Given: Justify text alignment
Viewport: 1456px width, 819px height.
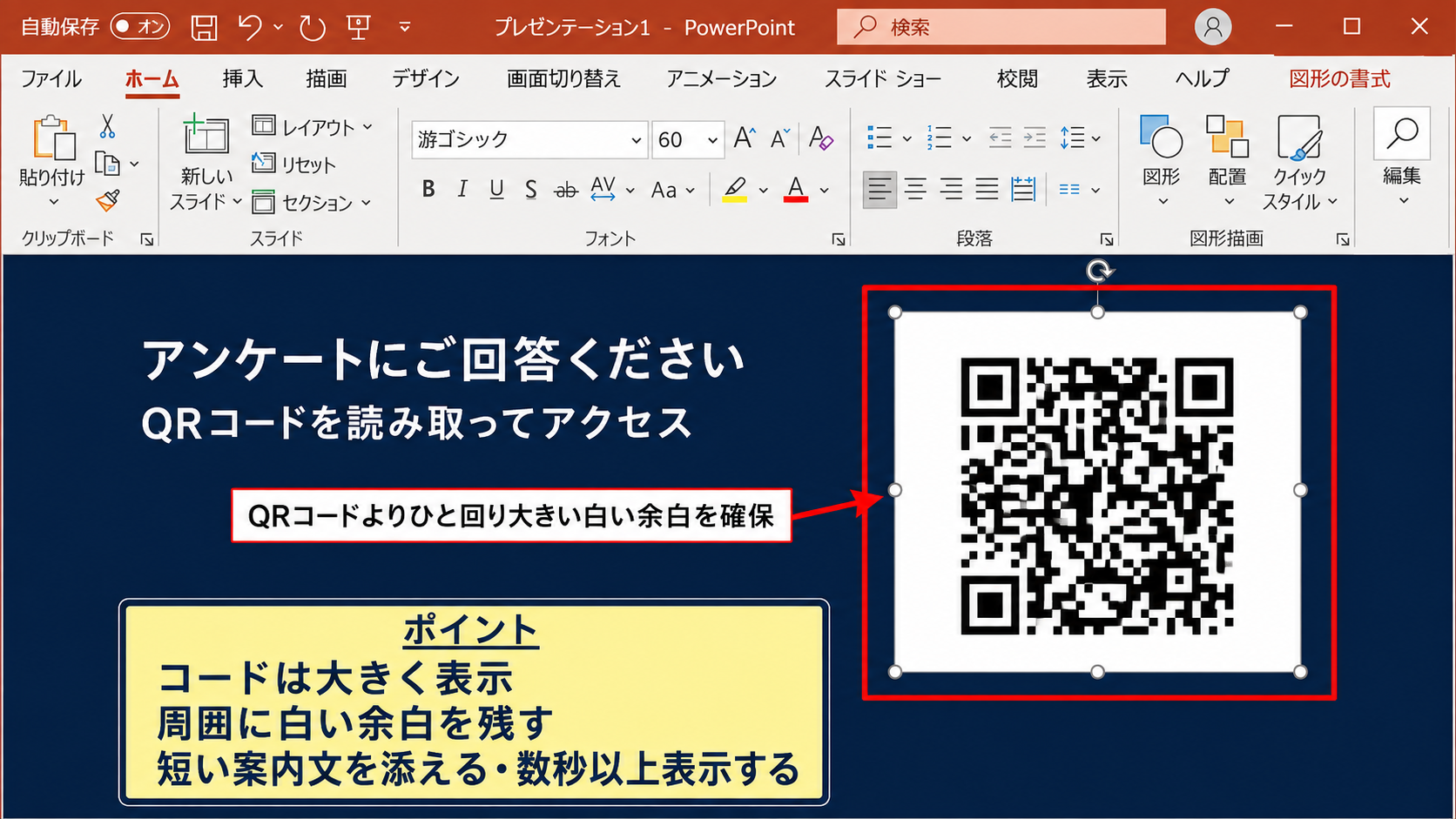Looking at the screenshot, I should click(987, 189).
